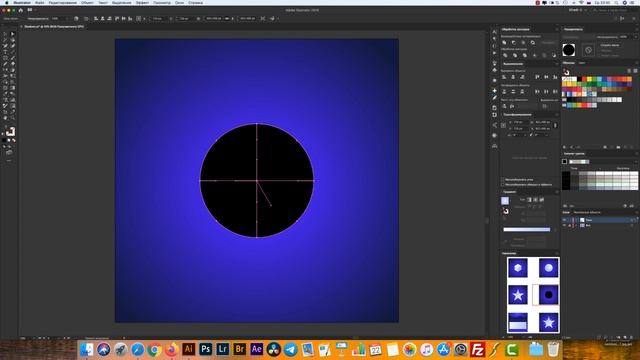This screenshot has width=640, height=360.
Task: Swap fill and stroke in the toolbar
Action: [14, 127]
